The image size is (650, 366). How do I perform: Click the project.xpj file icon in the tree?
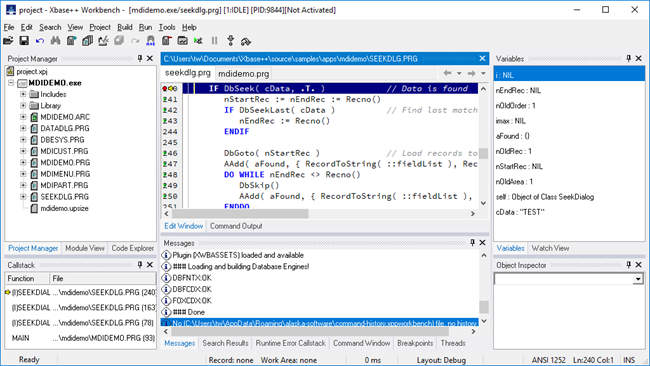(10, 71)
